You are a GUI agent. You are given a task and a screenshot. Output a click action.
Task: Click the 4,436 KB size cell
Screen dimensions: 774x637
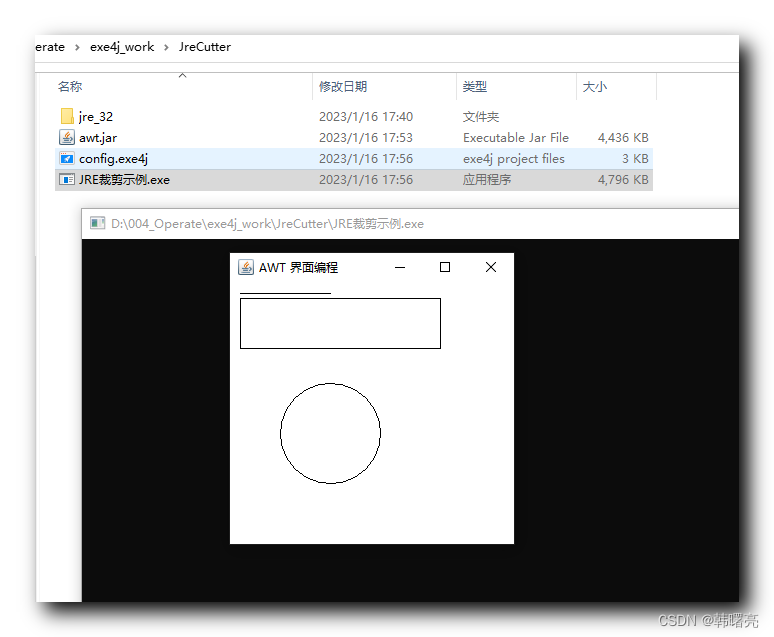pyautogui.click(x=623, y=138)
